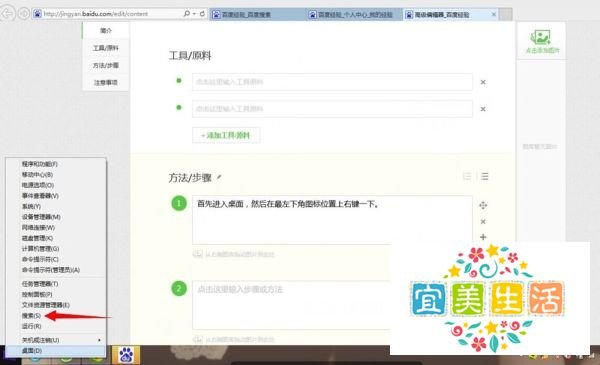This screenshot has width=600, height=365.
Task: Click the first 工具/原料 input field
Action: click(x=332, y=82)
